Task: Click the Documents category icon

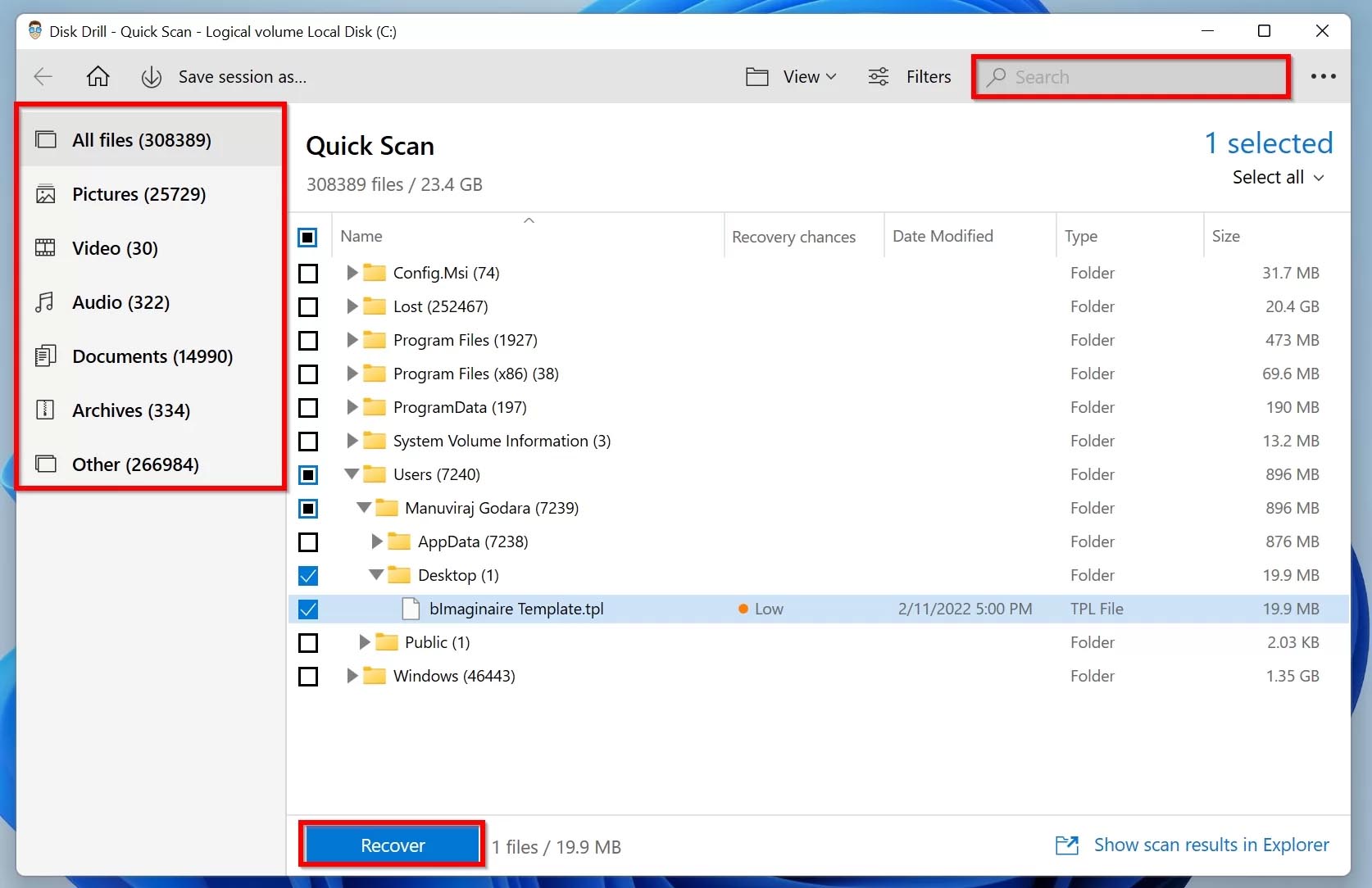Action: click(46, 356)
